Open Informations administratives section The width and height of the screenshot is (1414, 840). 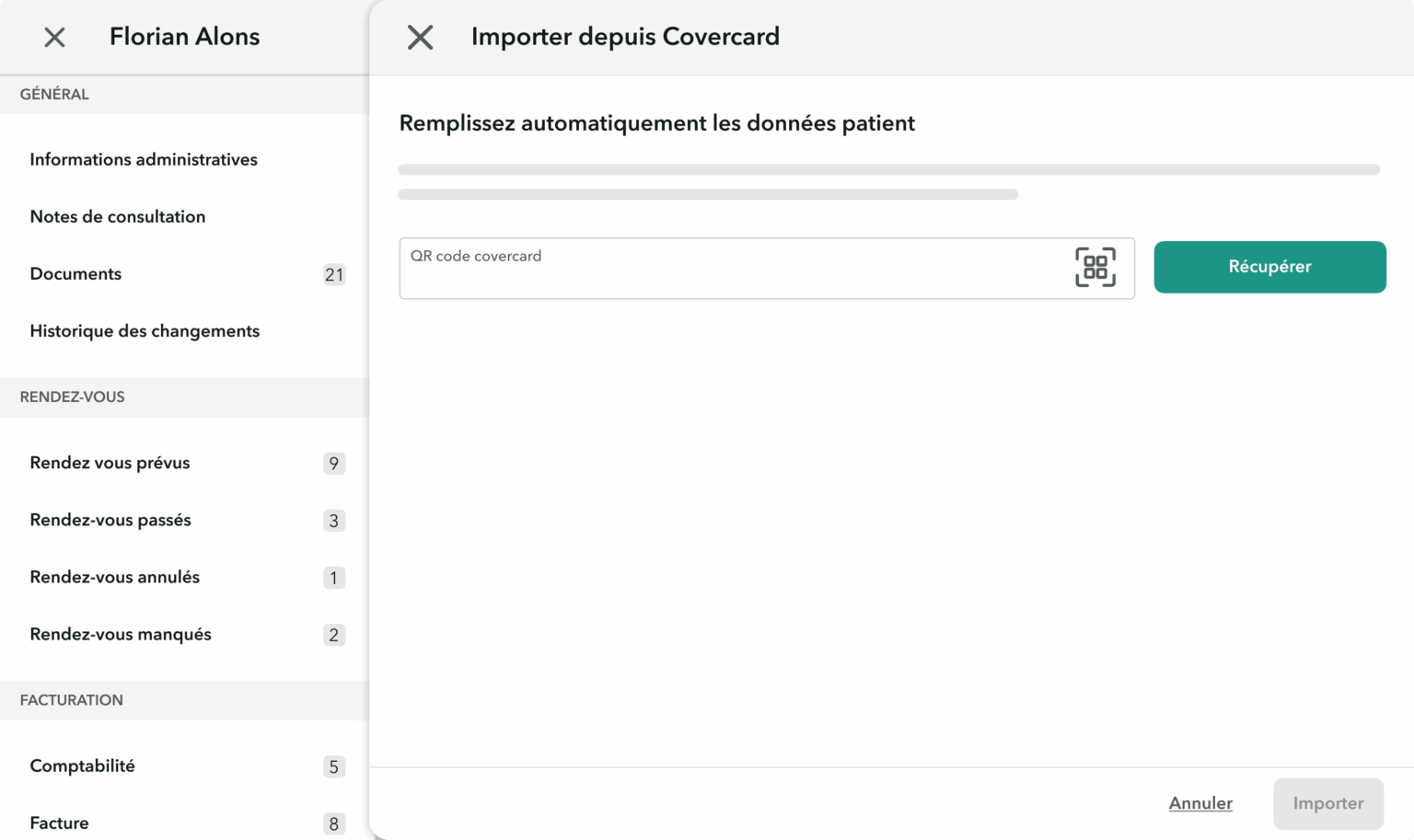pos(144,160)
